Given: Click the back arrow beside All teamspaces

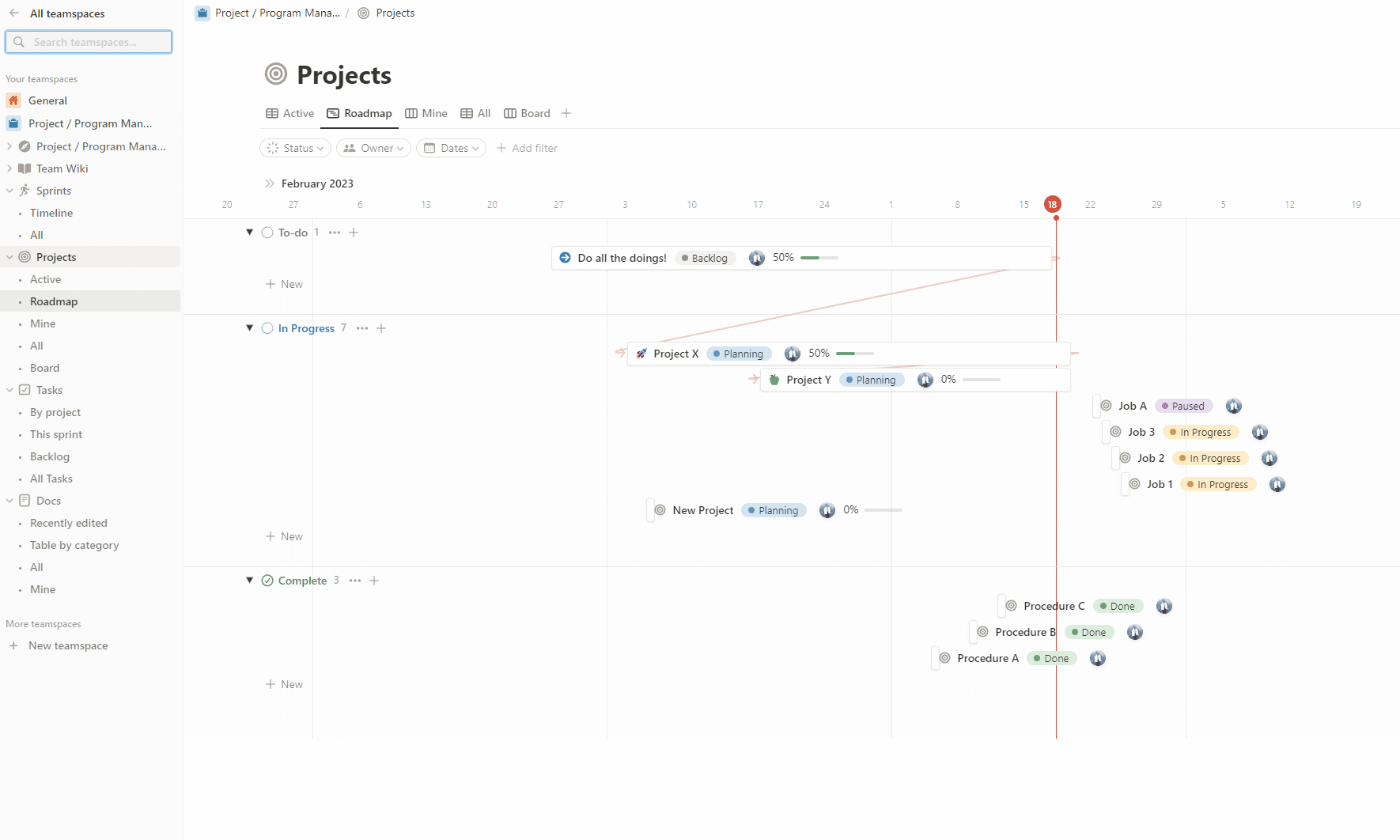Looking at the screenshot, I should point(14,13).
